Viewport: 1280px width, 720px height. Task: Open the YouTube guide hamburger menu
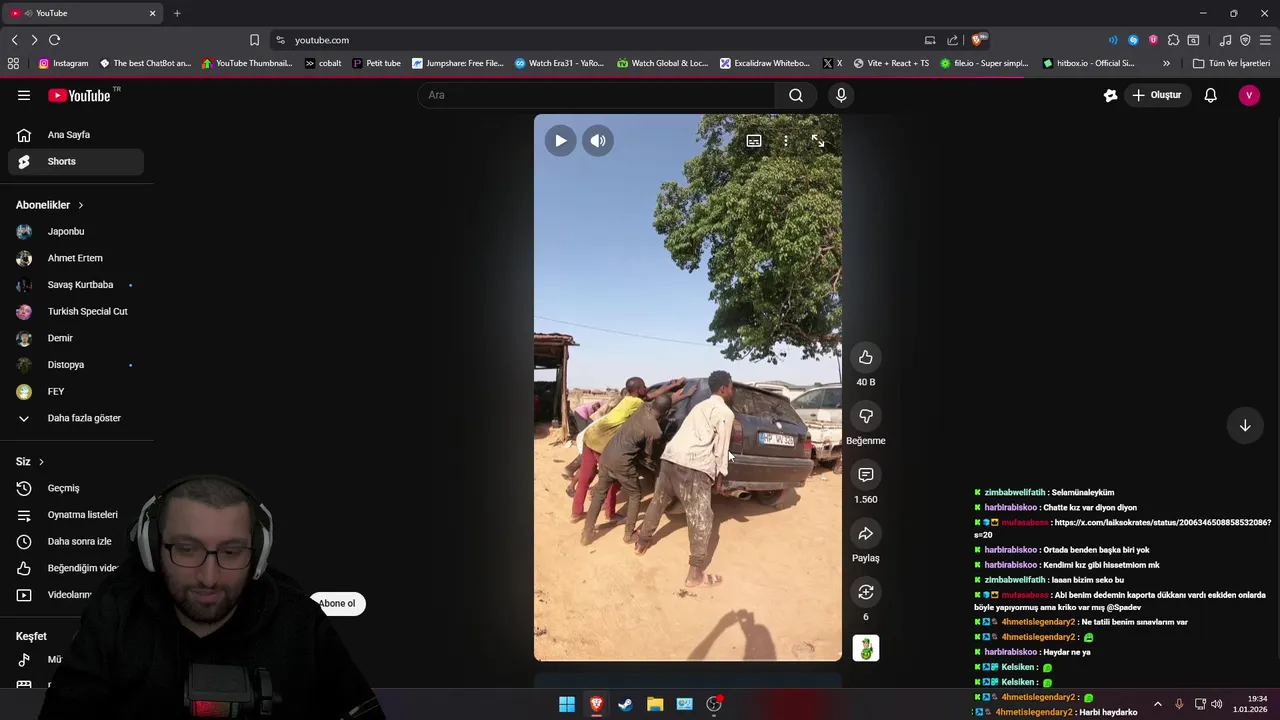[x=24, y=95]
